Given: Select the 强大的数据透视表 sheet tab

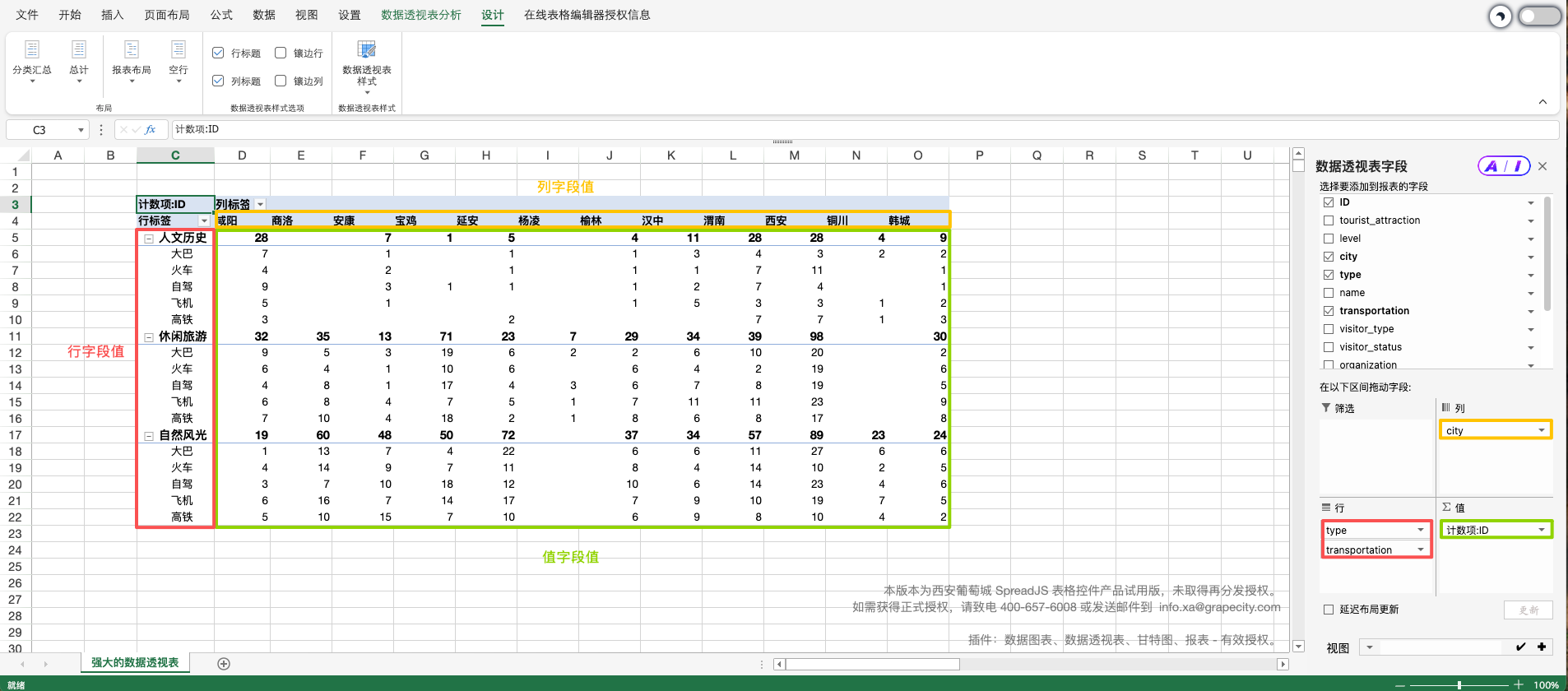Looking at the screenshot, I should click(135, 663).
